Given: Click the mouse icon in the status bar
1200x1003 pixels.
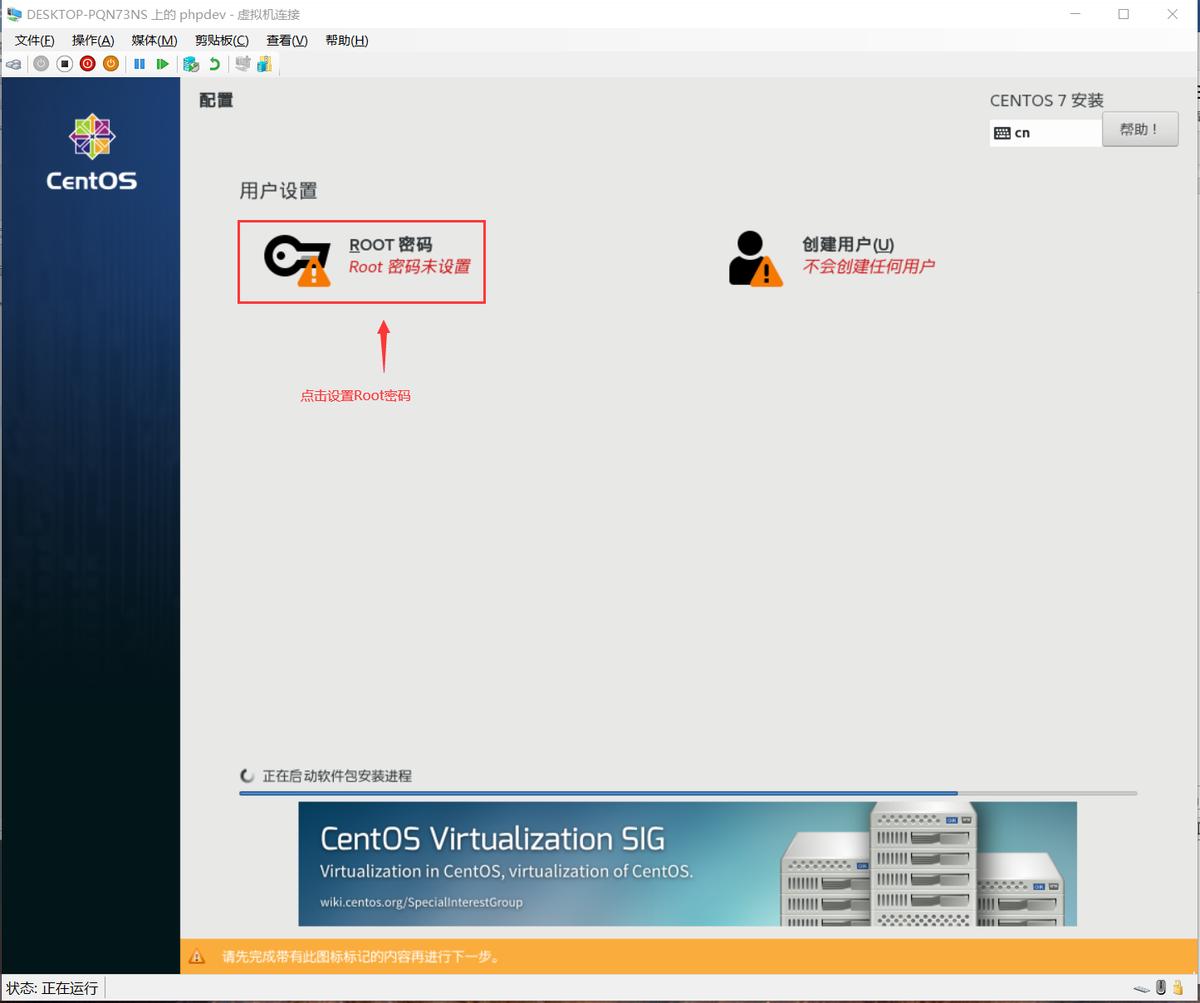Looking at the screenshot, I should point(1161,989).
